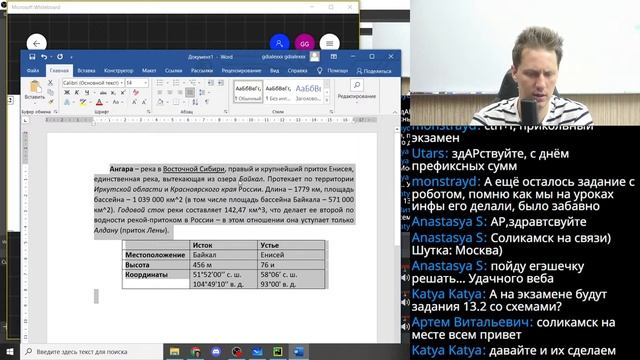
Task: Decrease font size with the shrink icon
Action: coord(144,102)
